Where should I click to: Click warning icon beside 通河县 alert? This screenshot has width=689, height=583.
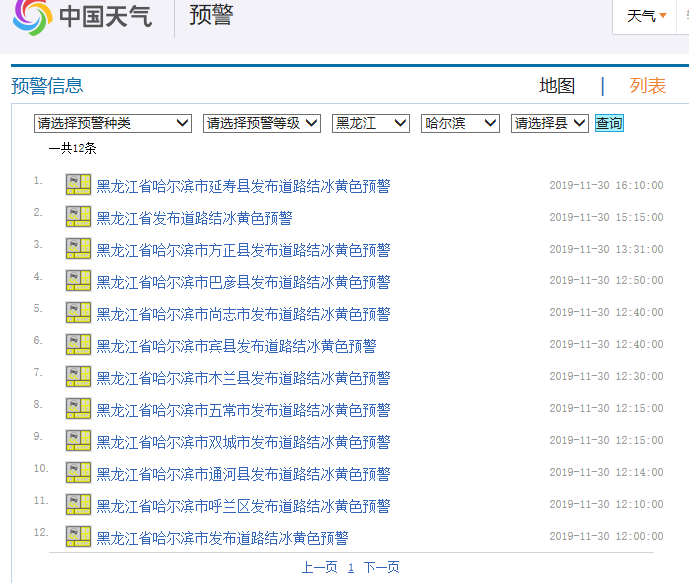78,473
